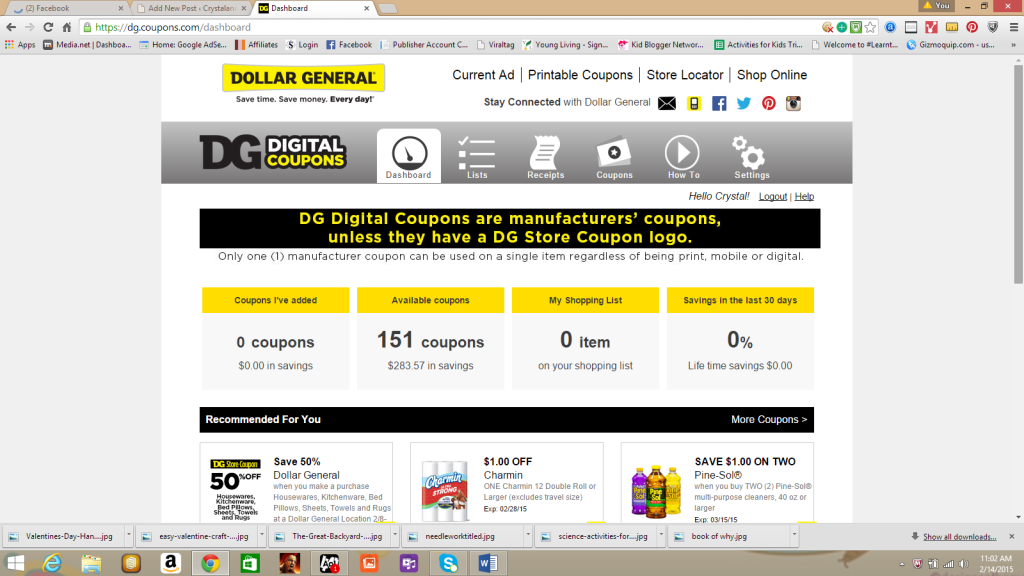Click the page vertical scrollbar
Image resolution: width=1024 pixels, height=576 pixels.
pyautogui.click(x=1018, y=174)
